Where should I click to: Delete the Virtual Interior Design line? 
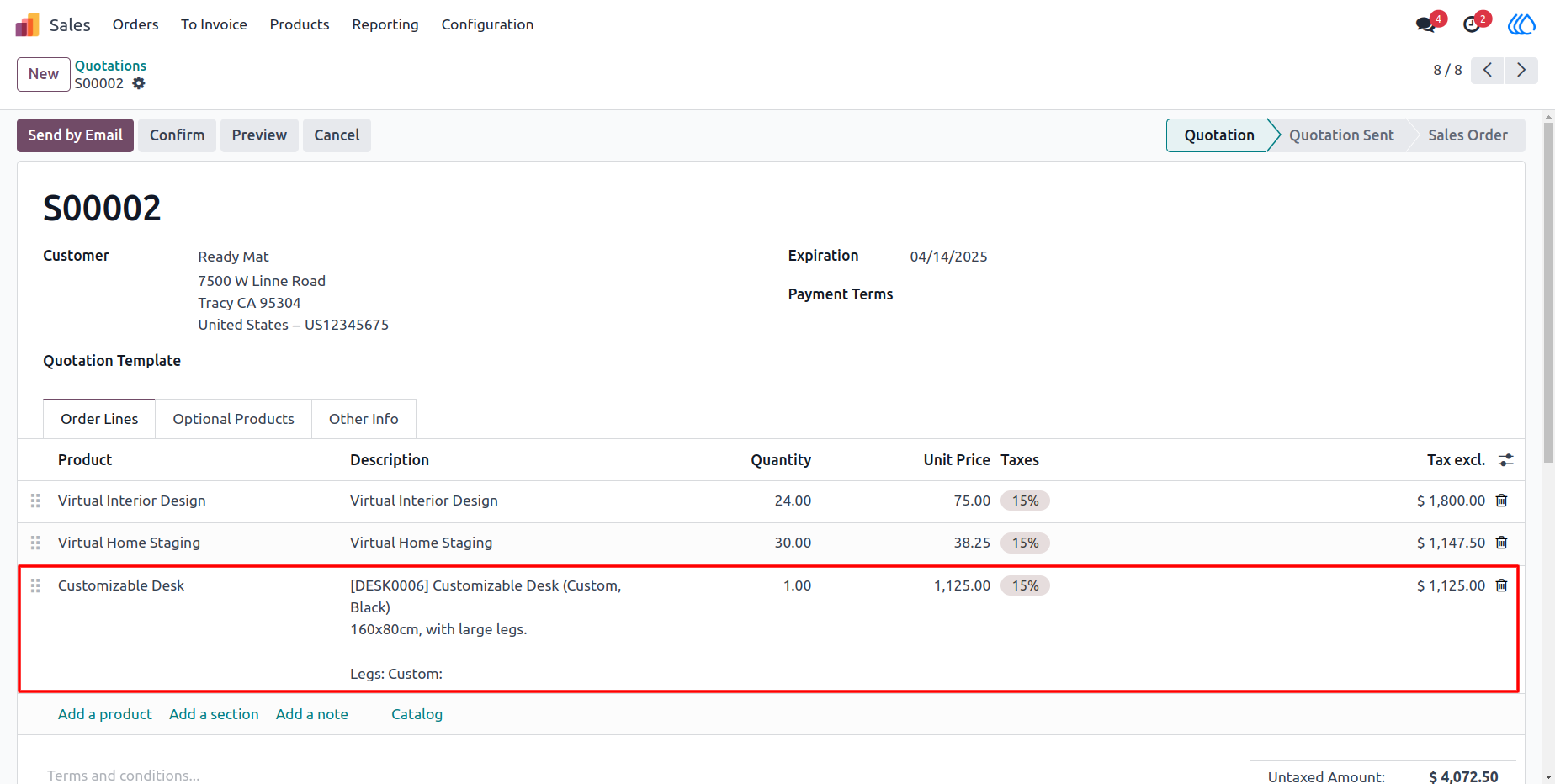(x=1501, y=501)
